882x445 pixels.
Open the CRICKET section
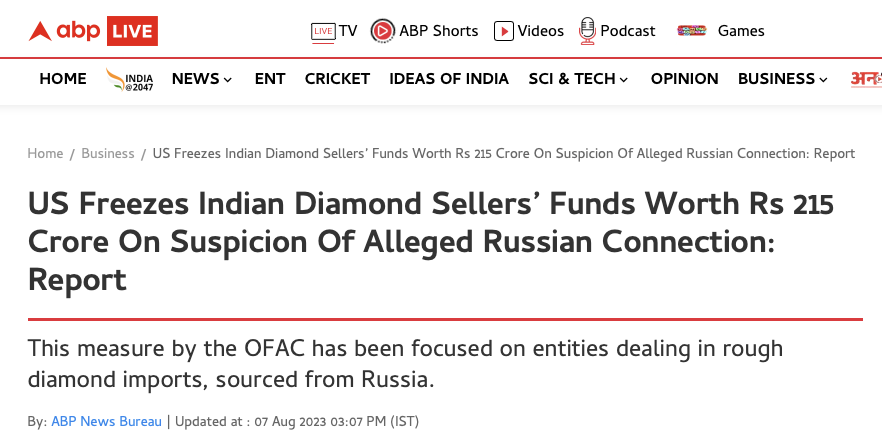pyautogui.click(x=337, y=79)
